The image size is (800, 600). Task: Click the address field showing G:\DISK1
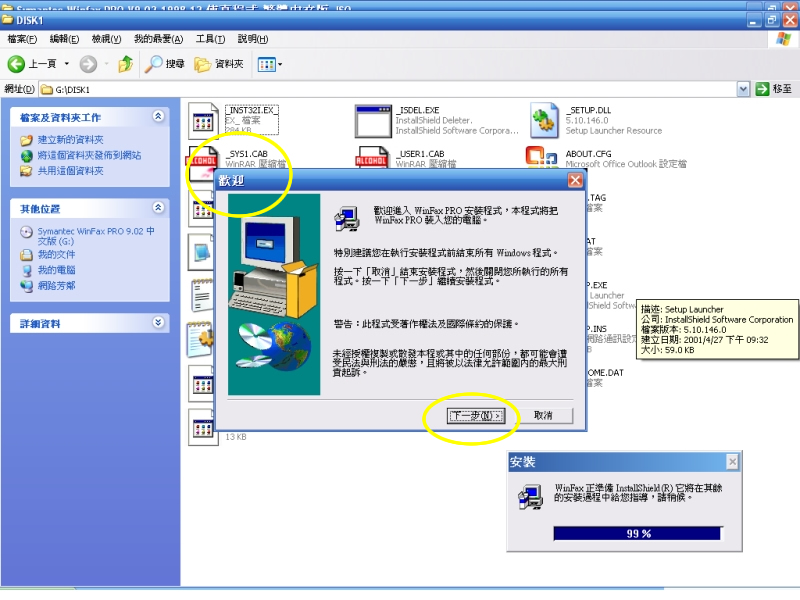[x=388, y=89]
